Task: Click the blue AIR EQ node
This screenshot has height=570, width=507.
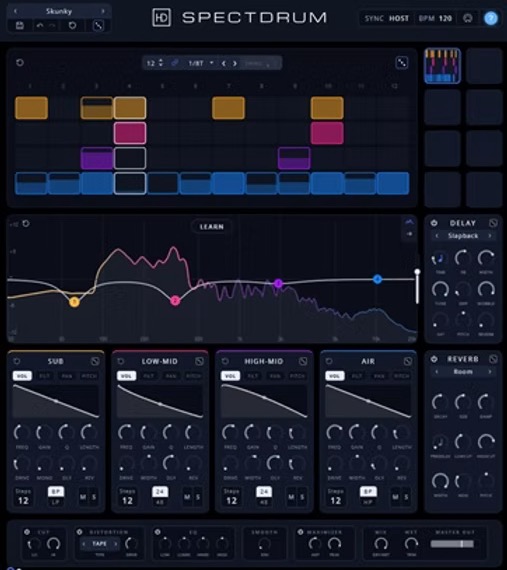Action: (378, 279)
